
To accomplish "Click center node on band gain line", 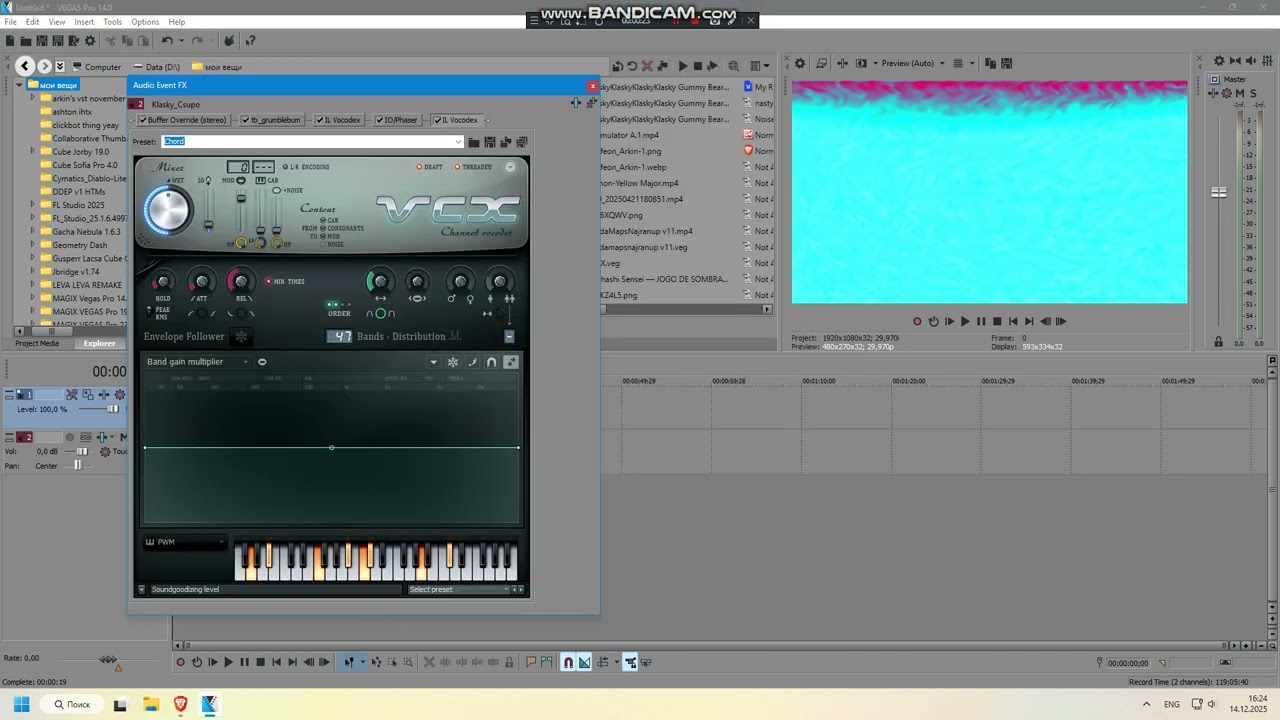I will tap(331, 447).
